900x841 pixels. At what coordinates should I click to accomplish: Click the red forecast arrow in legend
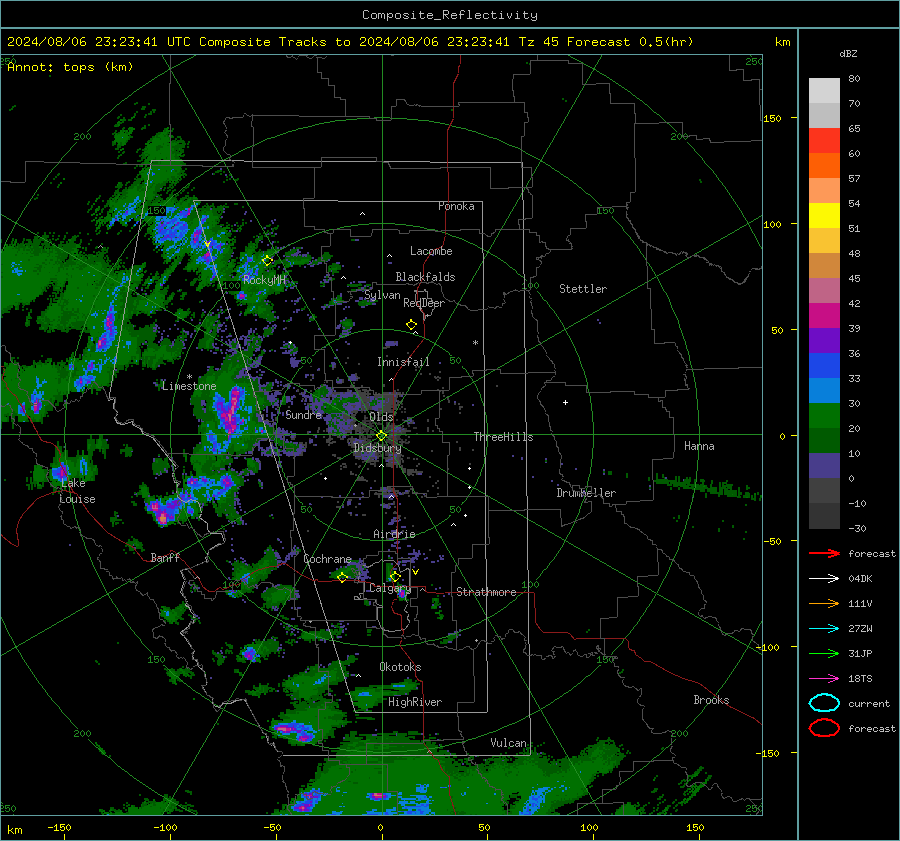[x=824, y=553]
